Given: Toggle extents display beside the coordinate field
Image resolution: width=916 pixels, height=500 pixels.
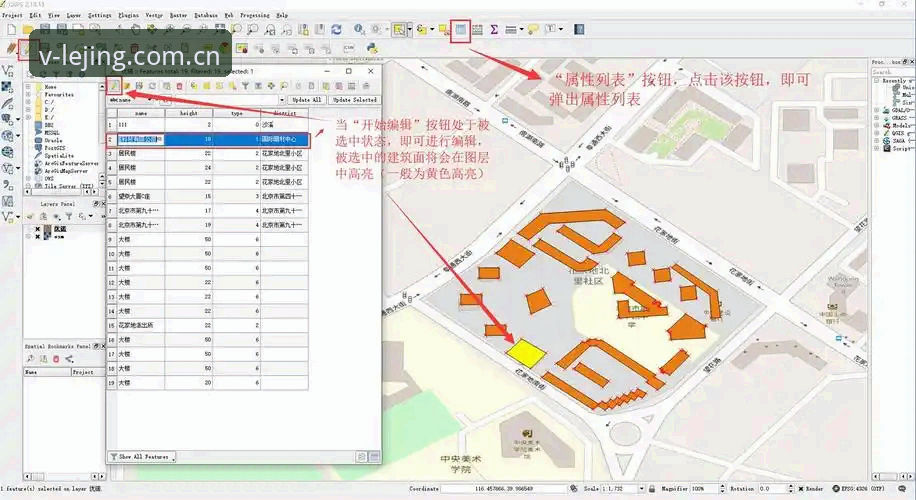Looking at the screenshot, I should click(x=574, y=488).
